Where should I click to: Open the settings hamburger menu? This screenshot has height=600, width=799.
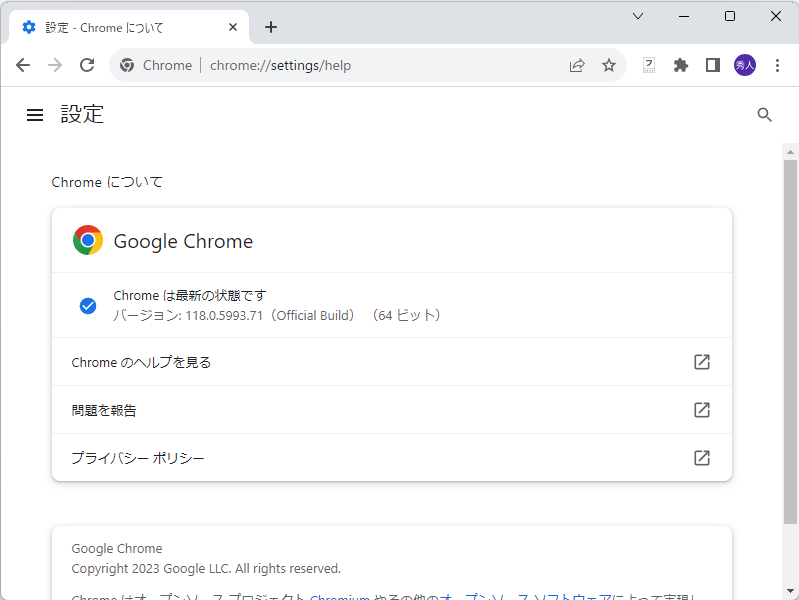point(35,115)
